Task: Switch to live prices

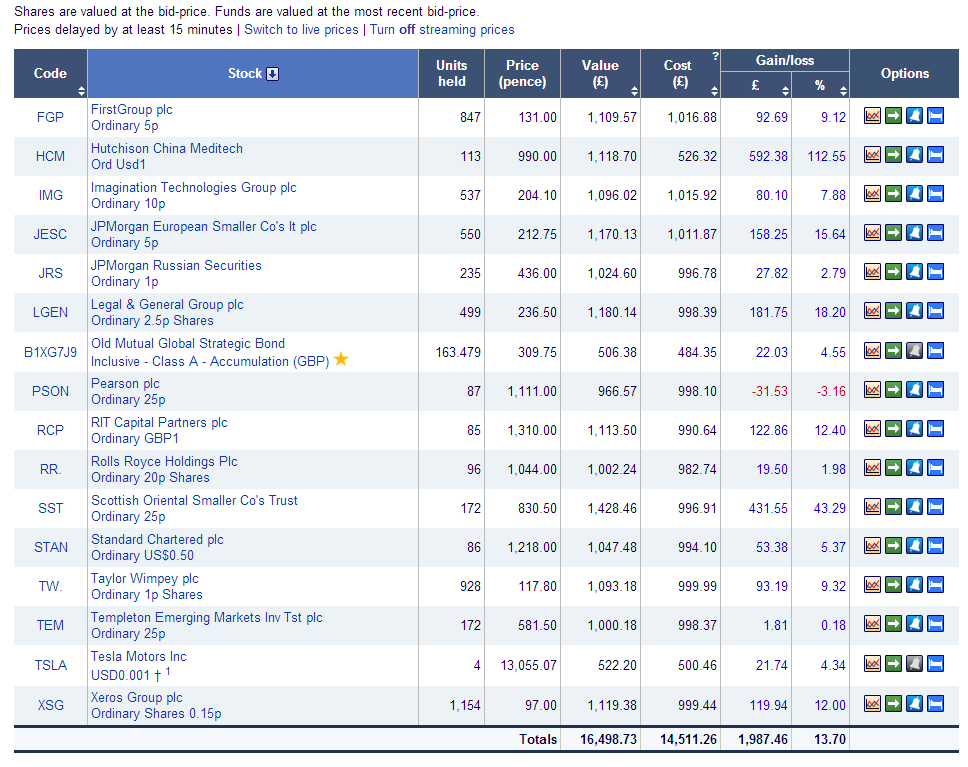Action: [x=301, y=30]
